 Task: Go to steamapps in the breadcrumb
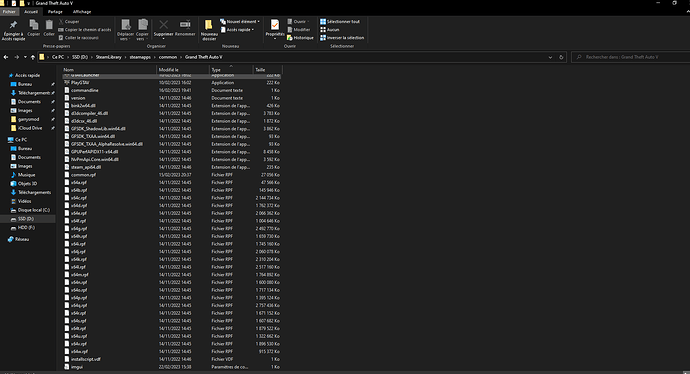(x=140, y=57)
